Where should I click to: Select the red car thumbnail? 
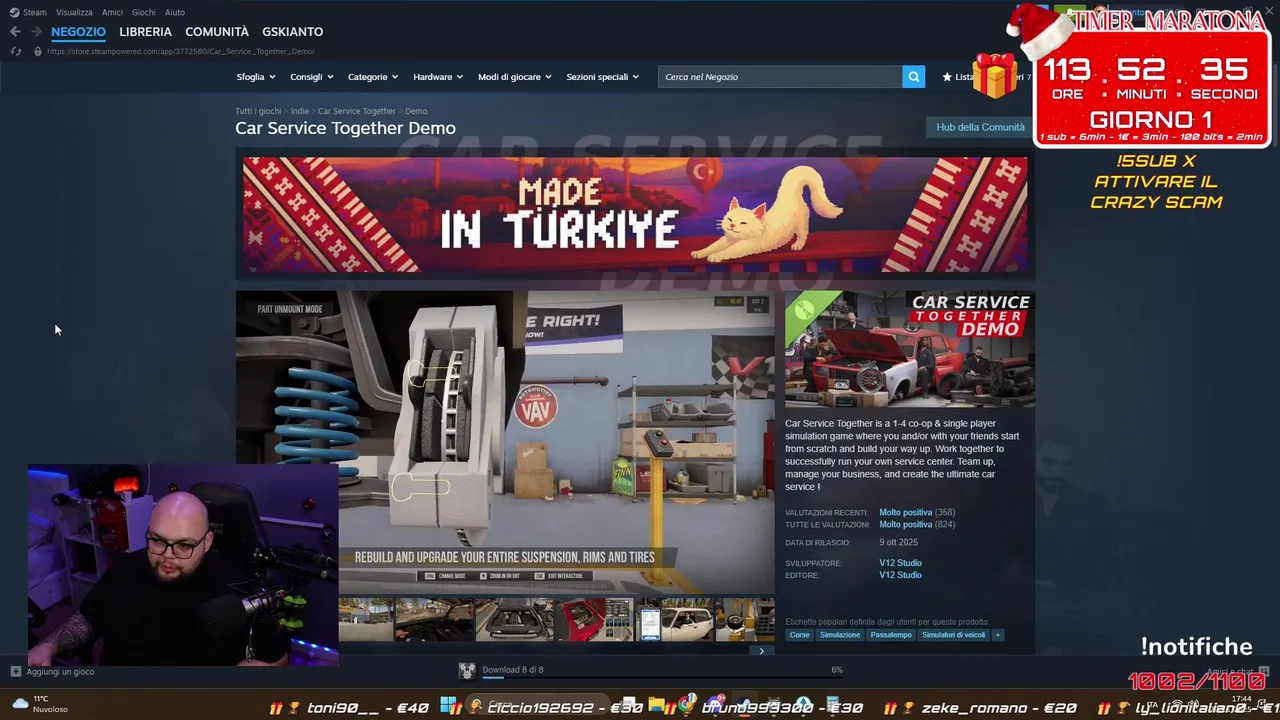coord(594,620)
